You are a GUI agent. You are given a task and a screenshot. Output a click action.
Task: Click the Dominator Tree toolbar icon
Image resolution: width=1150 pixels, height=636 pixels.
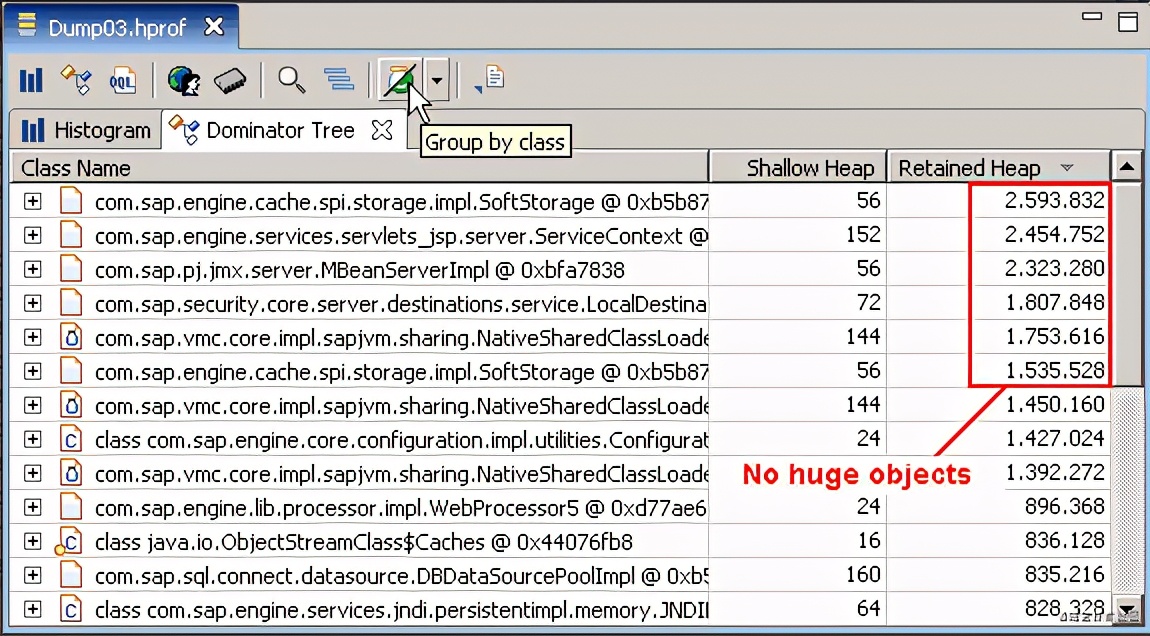(x=77, y=80)
